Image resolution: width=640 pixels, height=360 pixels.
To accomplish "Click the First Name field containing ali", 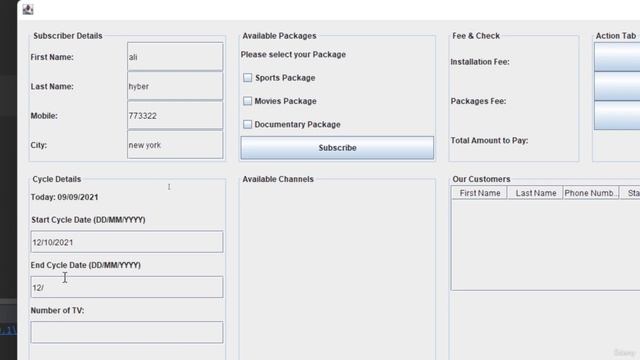I will click(175, 57).
